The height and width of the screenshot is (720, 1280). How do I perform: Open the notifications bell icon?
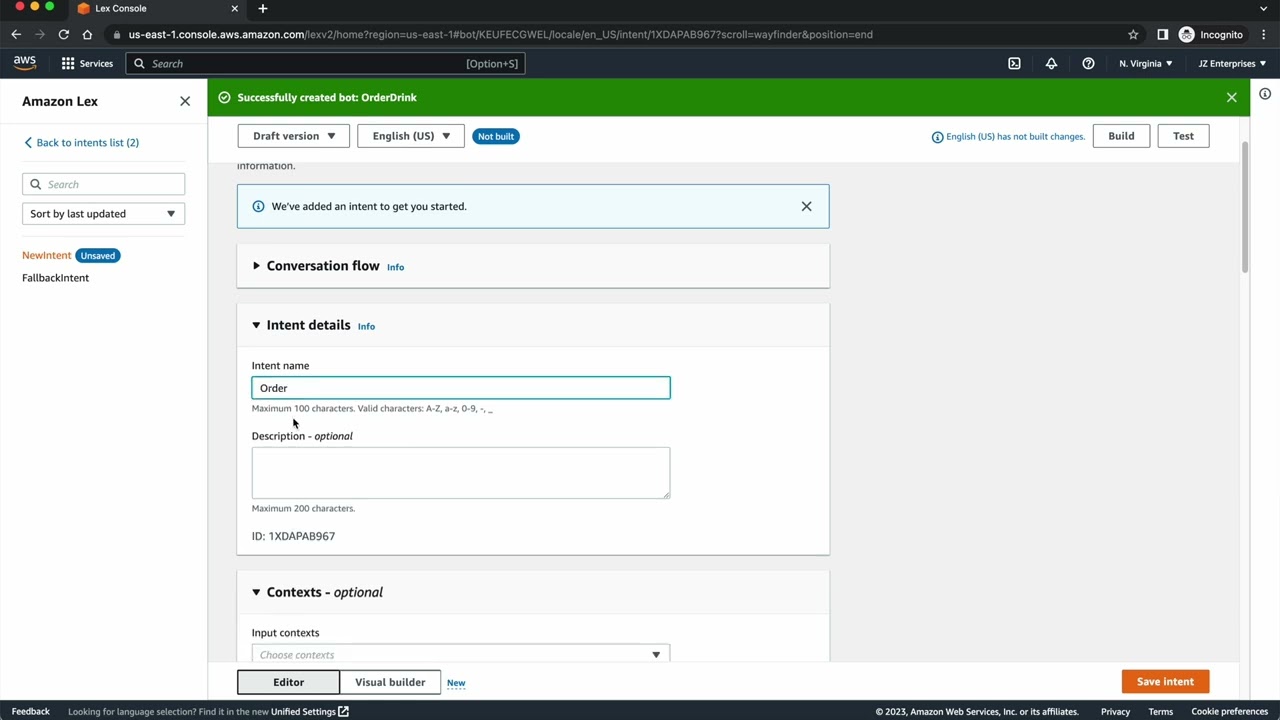1051,63
